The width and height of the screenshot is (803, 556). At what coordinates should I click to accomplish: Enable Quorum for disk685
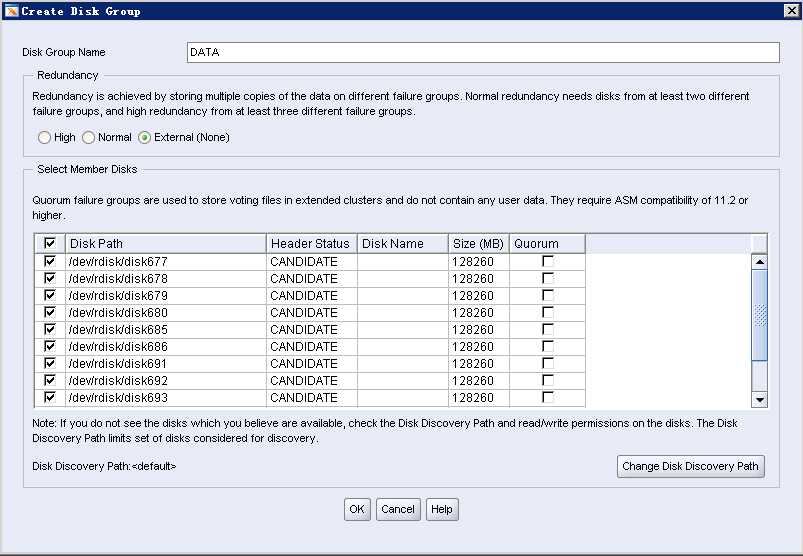pos(547,329)
